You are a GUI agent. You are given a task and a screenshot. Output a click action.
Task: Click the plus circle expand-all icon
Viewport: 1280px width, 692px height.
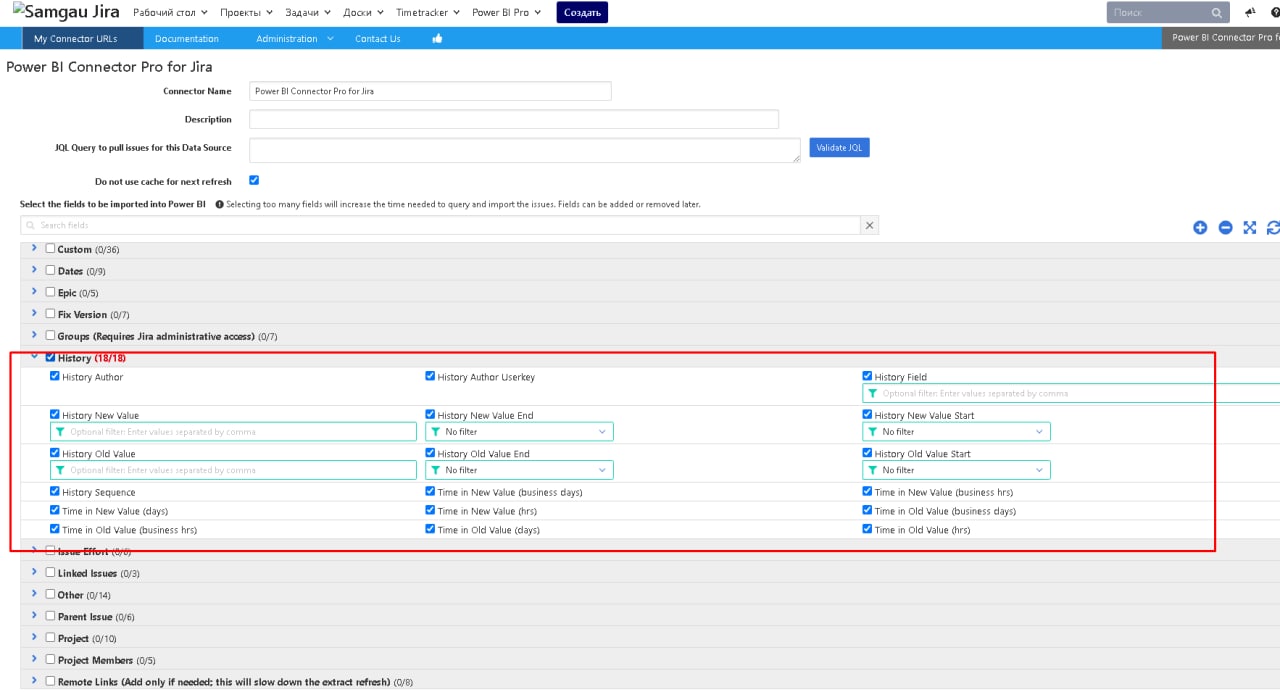coord(1200,227)
